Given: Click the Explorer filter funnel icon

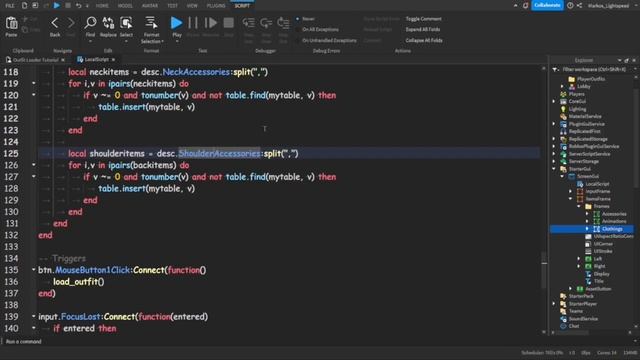Looking at the screenshot, I should tap(555, 70).
